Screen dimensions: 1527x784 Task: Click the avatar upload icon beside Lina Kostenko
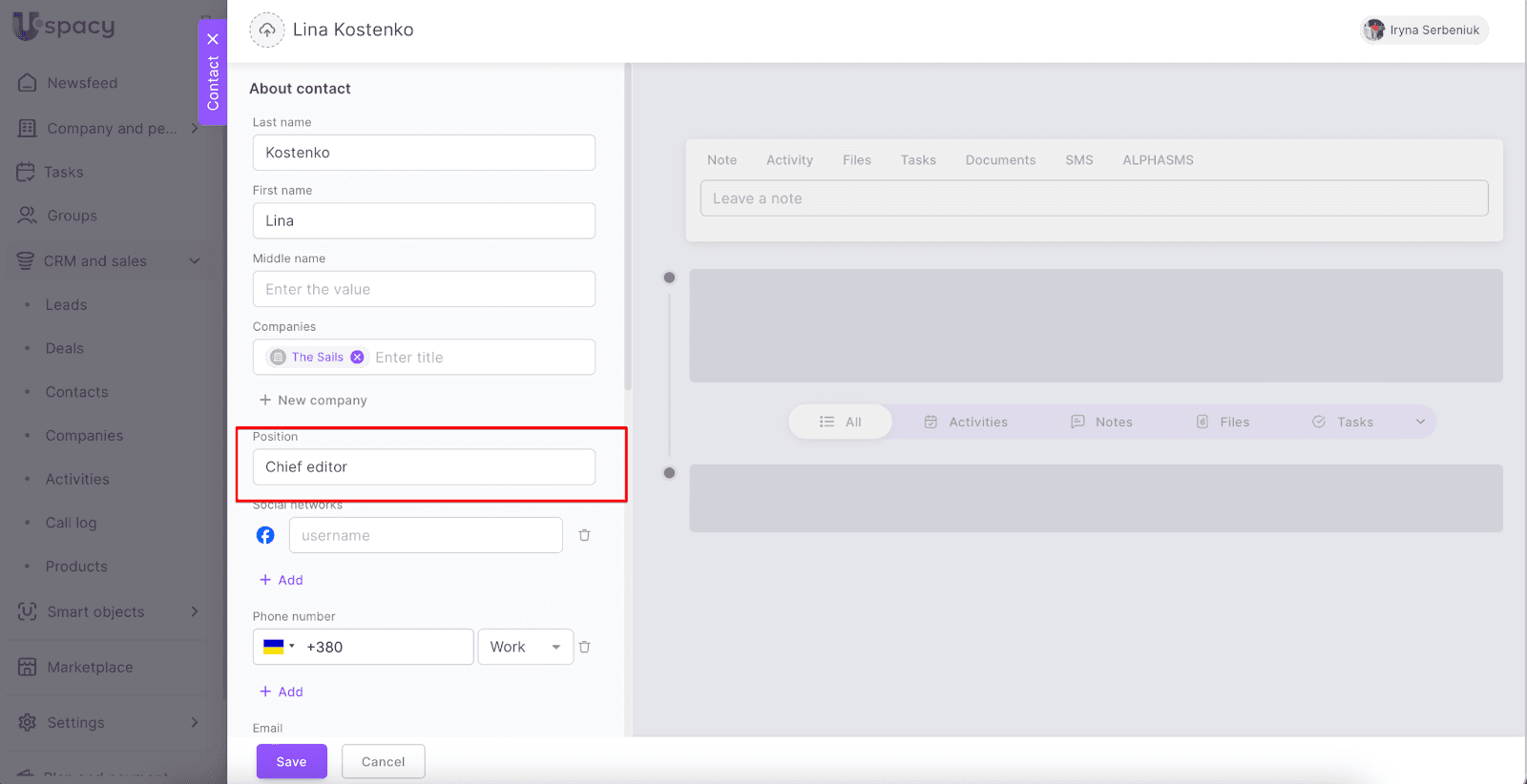pyautogui.click(x=267, y=30)
